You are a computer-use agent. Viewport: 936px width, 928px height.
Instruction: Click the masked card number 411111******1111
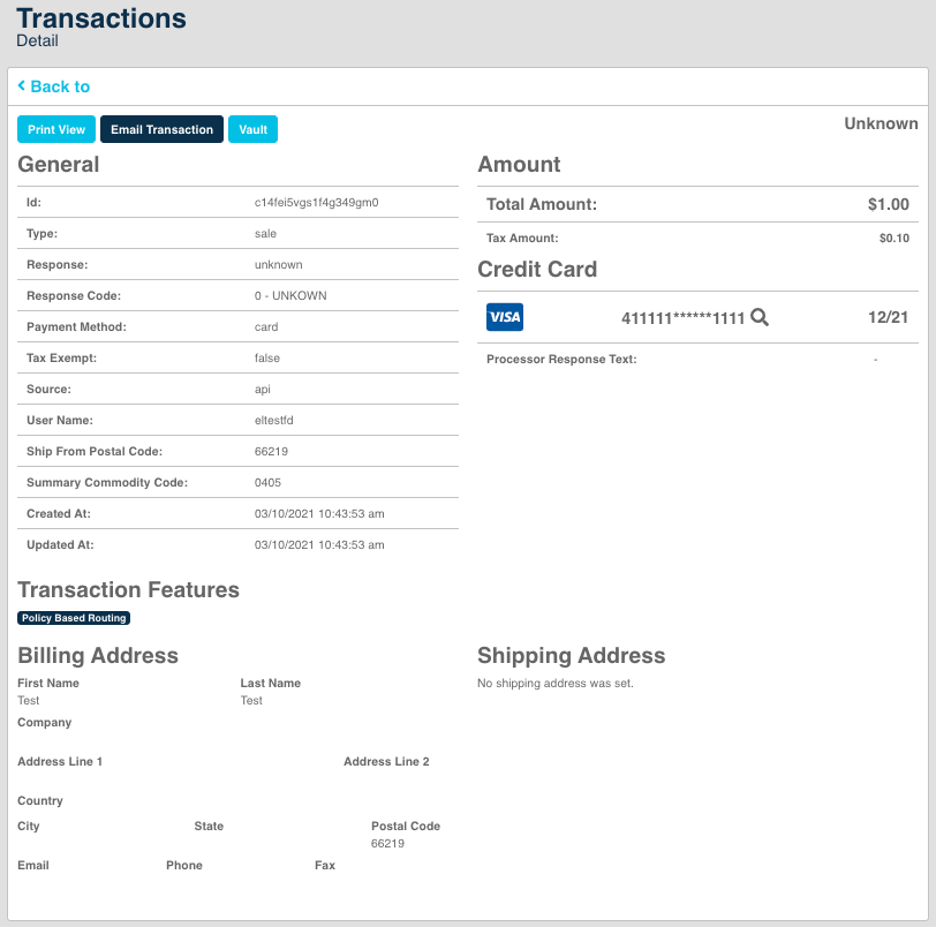[x=683, y=318]
